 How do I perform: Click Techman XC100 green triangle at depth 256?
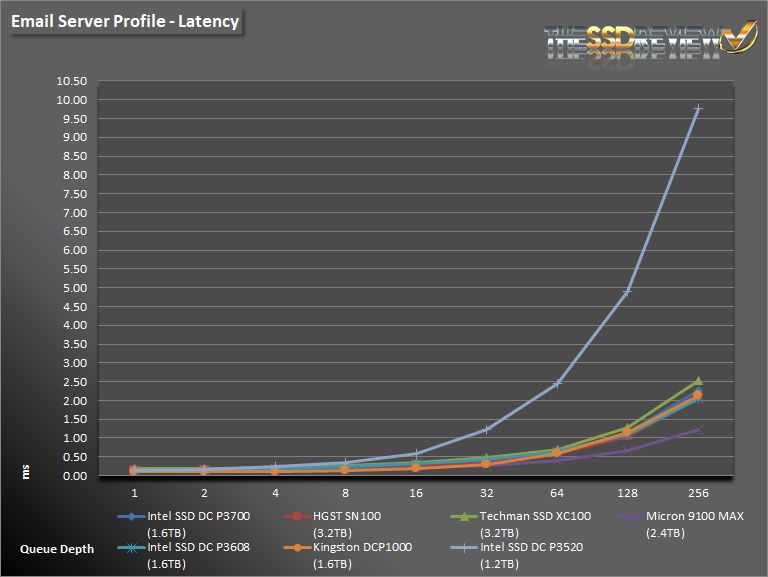click(698, 381)
